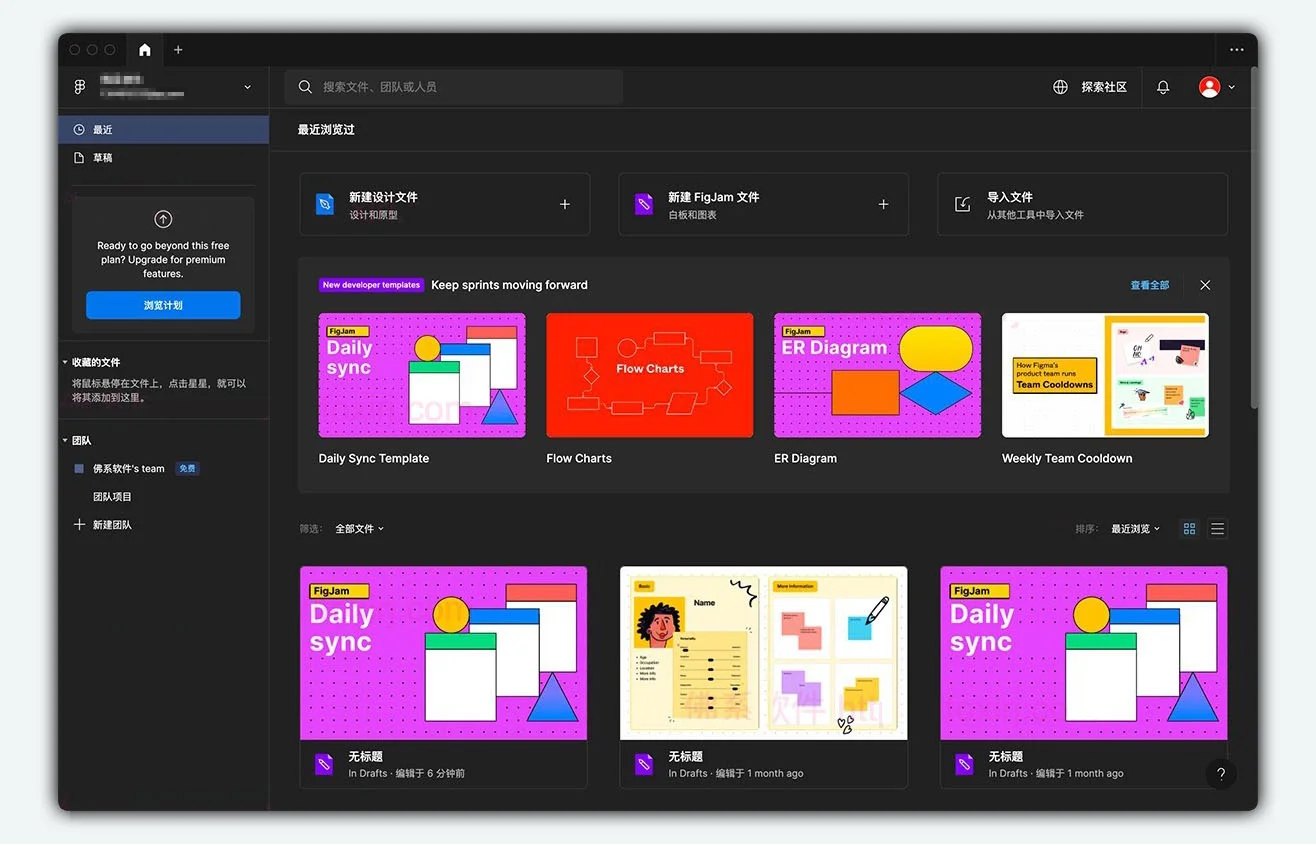Open the help question mark button
The width and height of the screenshot is (1316, 844).
click(1220, 774)
